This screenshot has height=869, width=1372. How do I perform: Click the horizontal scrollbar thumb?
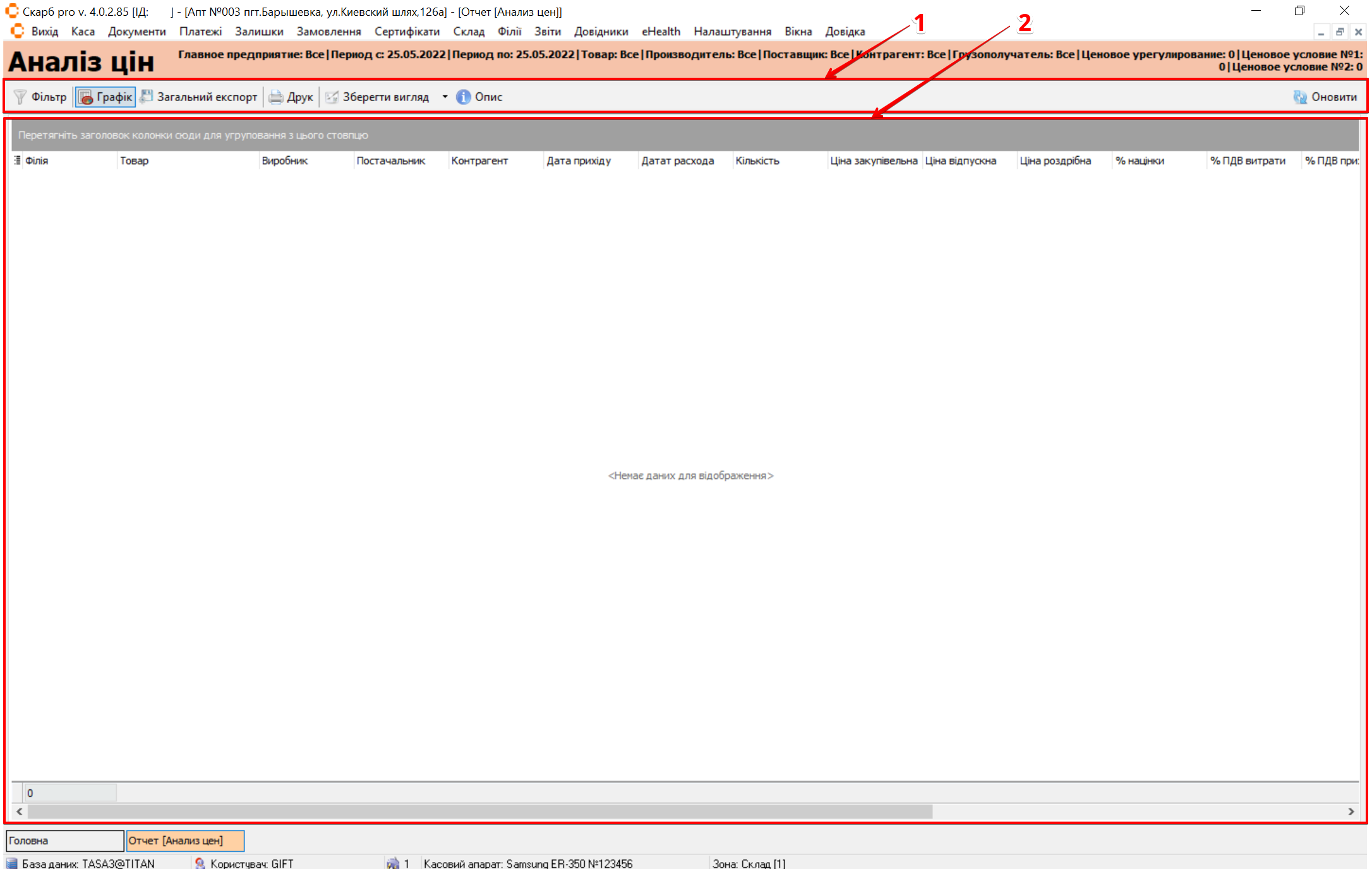coord(480,811)
